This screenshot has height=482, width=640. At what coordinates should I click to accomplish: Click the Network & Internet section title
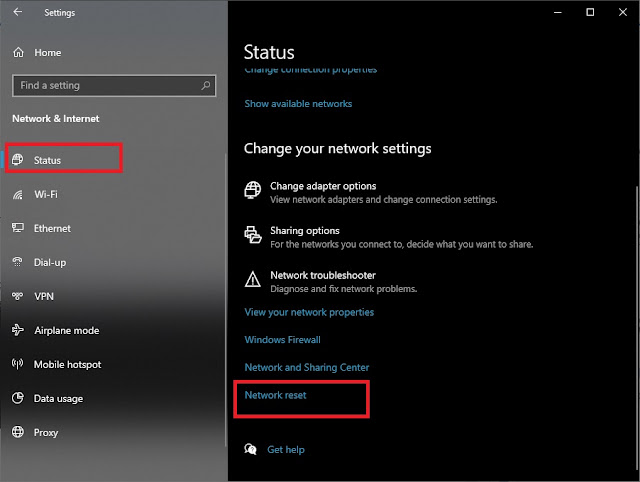point(56,118)
